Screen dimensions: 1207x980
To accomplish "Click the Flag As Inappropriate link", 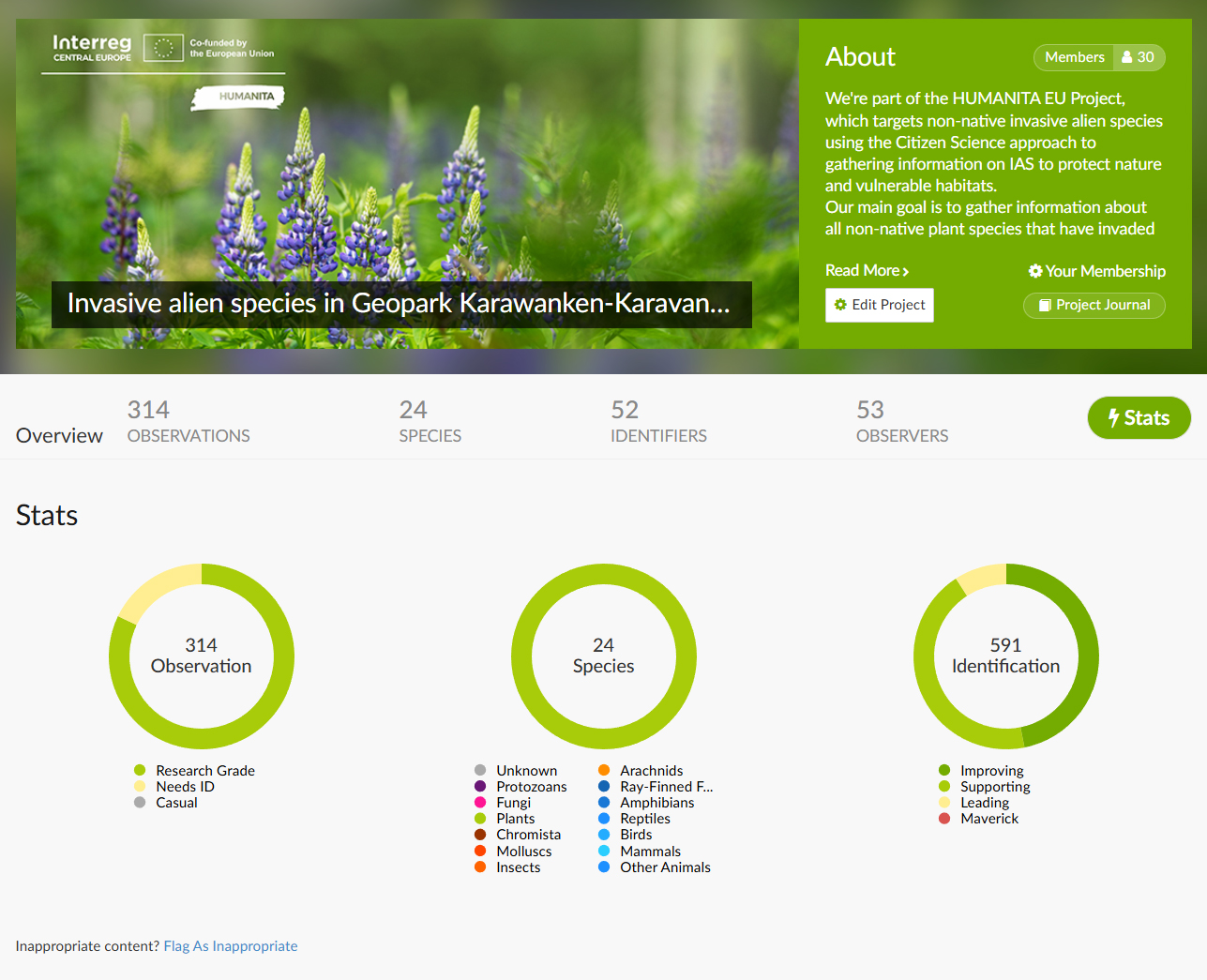I will click(231, 946).
